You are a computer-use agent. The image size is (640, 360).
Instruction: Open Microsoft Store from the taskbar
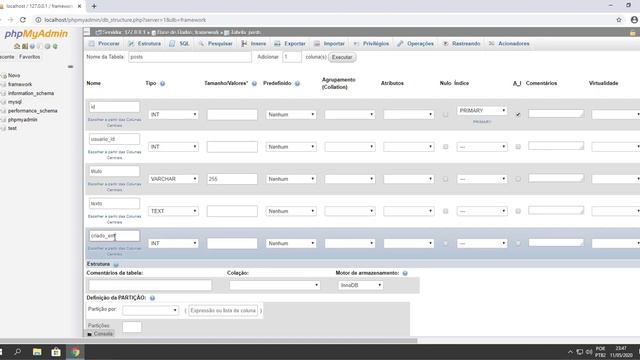(x=56, y=352)
